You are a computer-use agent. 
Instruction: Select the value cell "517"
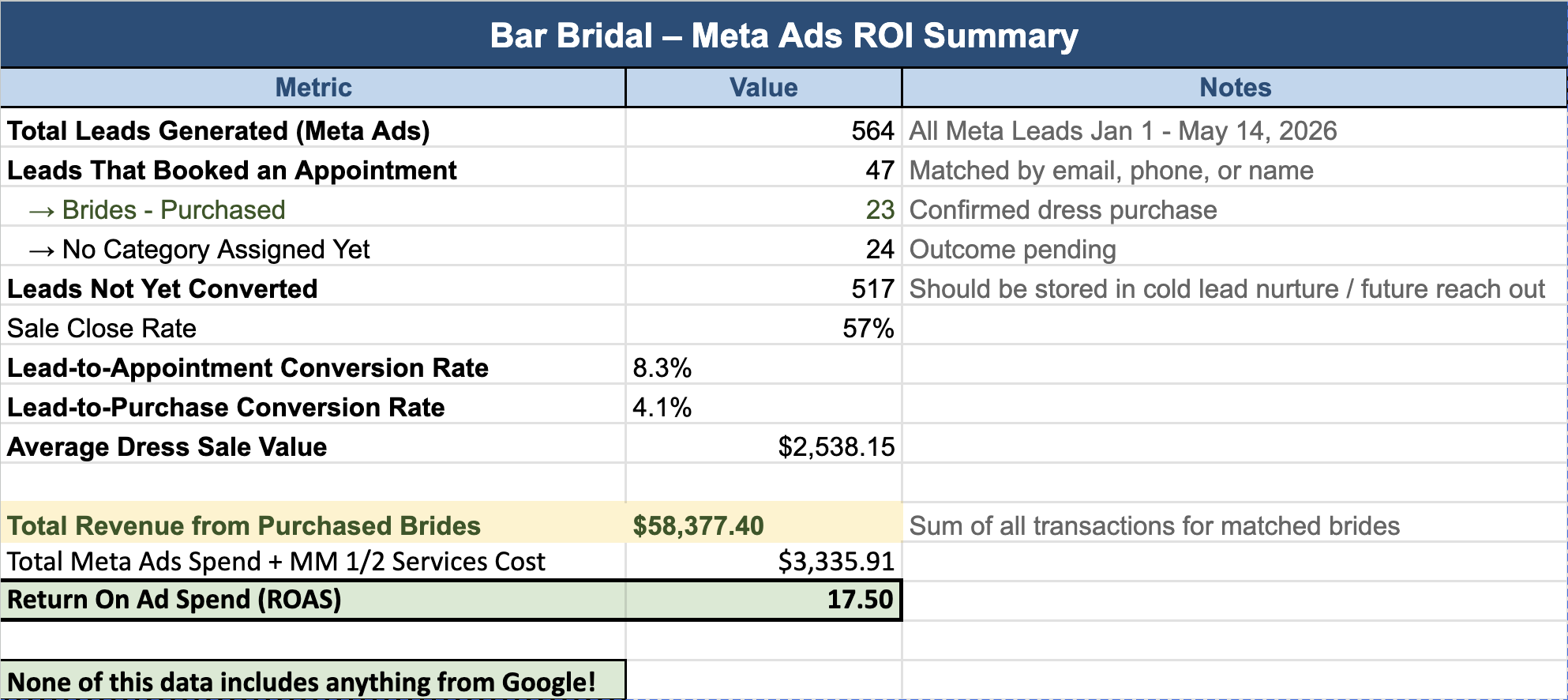763,285
